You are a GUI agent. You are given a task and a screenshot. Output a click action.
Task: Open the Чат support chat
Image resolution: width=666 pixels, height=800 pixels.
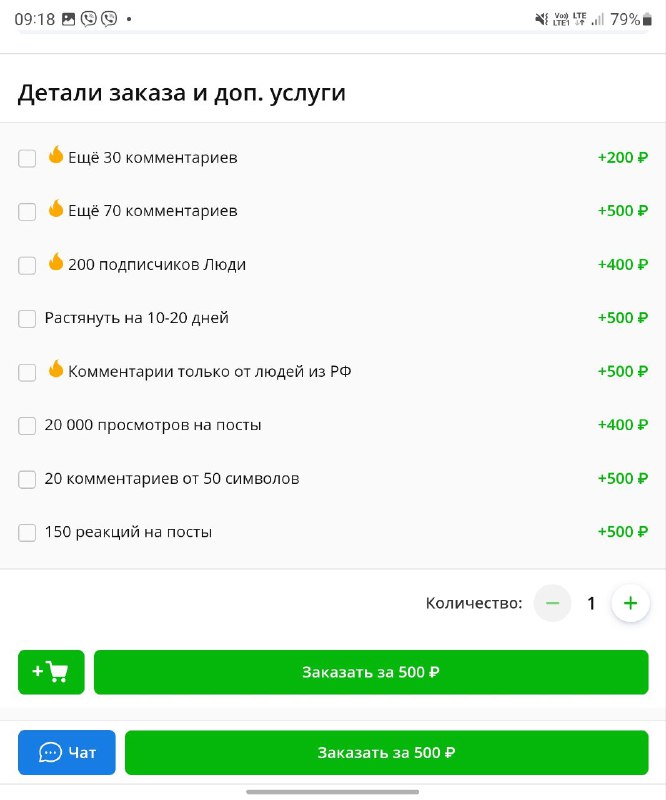pyautogui.click(x=67, y=752)
